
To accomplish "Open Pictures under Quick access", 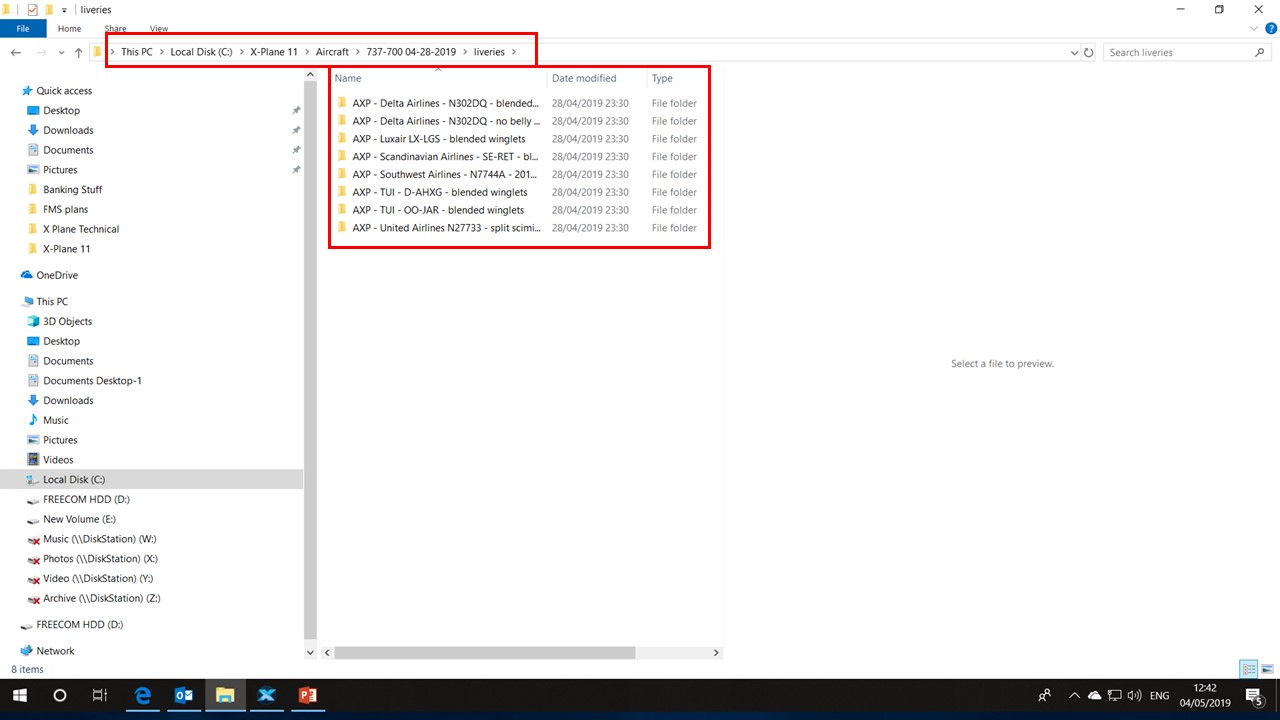I will [x=60, y=170].
